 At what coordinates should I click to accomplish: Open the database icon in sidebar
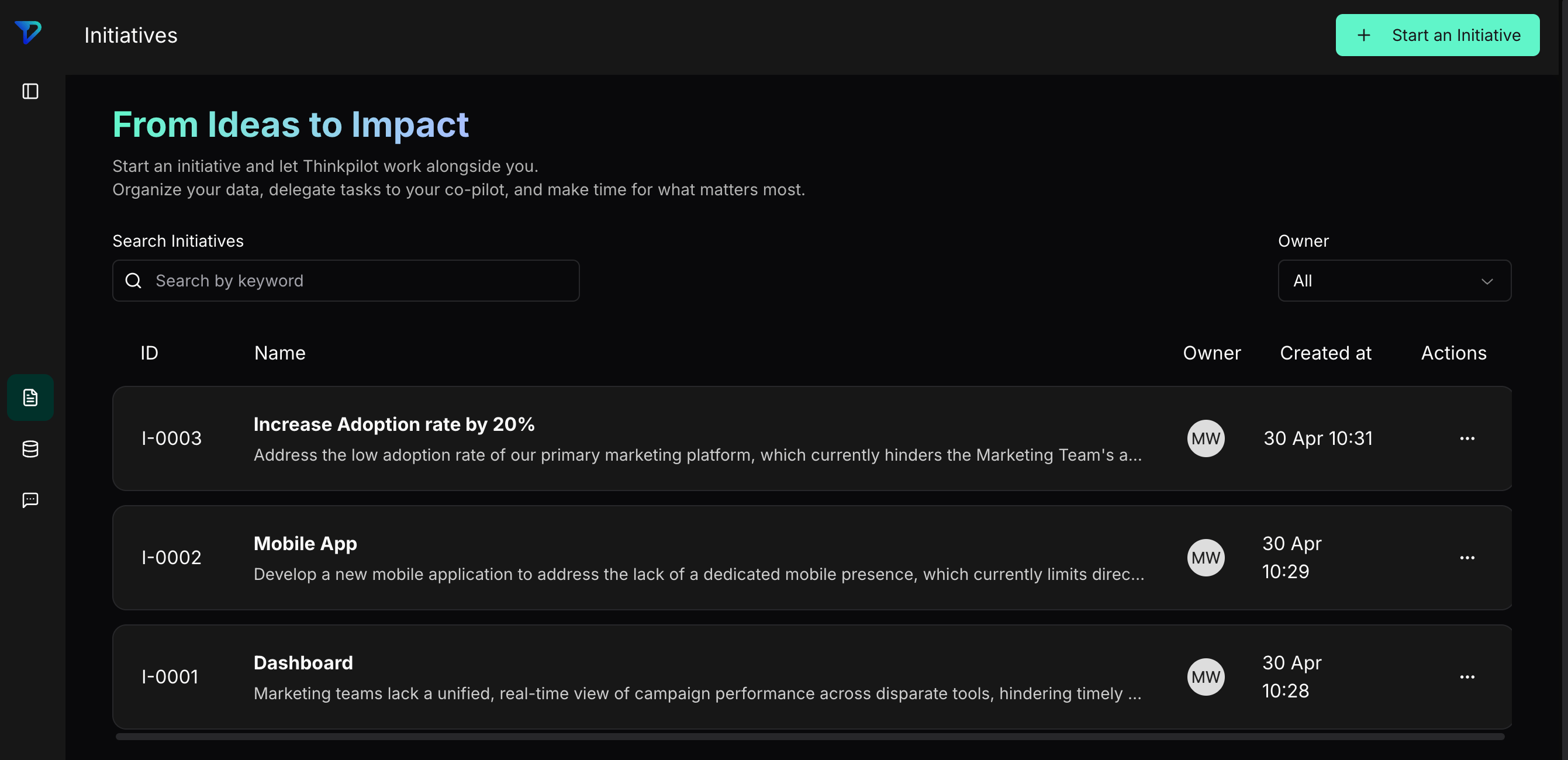pos(30,449)
